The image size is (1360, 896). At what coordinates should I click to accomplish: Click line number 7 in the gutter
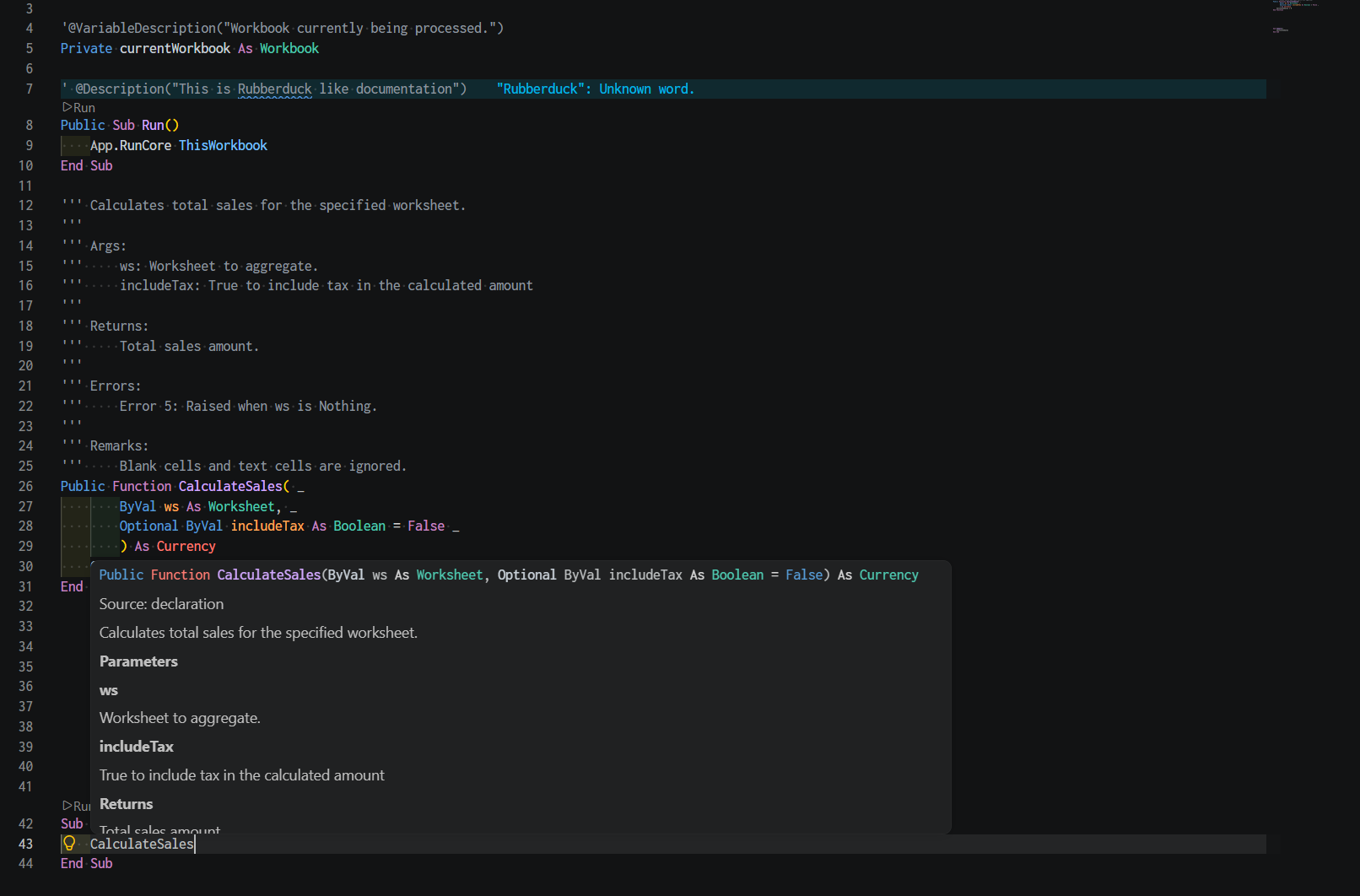(30, 89)
